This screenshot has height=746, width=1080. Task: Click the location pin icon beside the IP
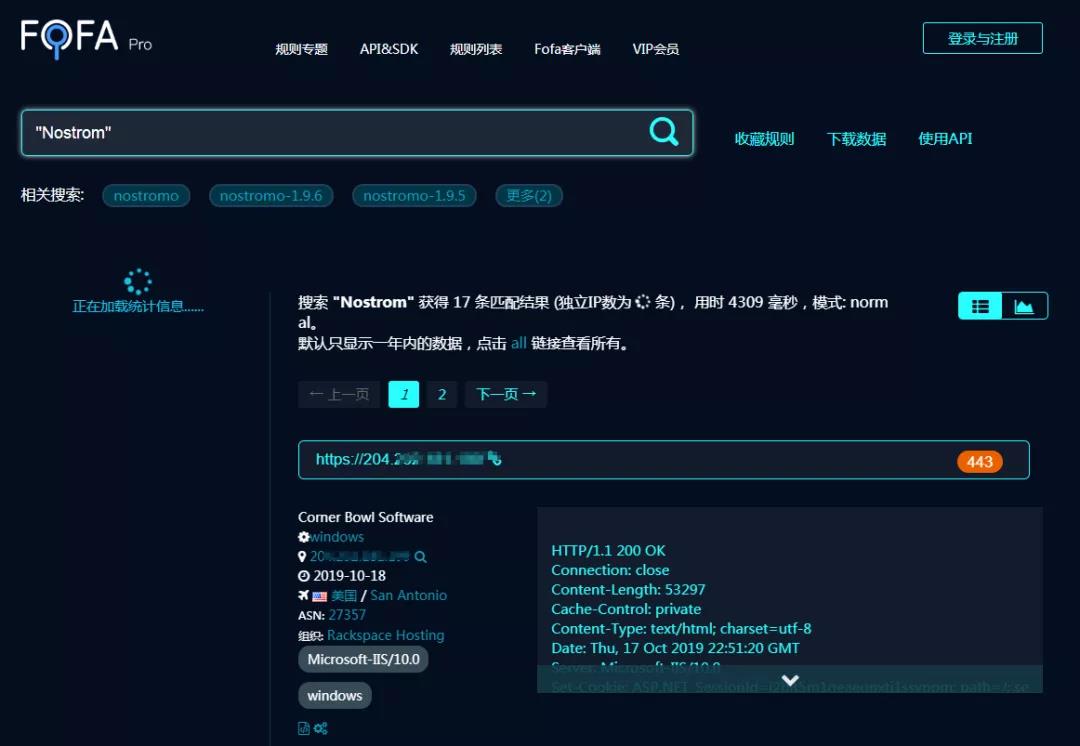(302, 557)
